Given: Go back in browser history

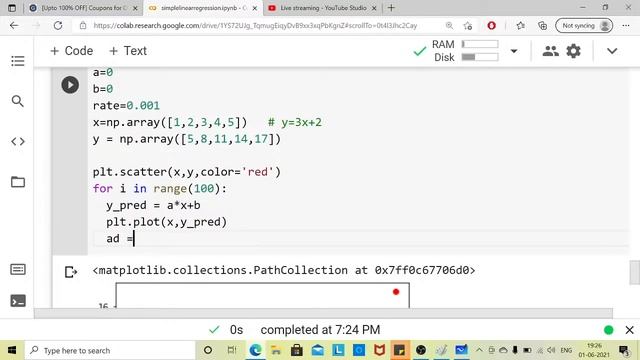Looking at the screenshot, I should tap(14, 25).
